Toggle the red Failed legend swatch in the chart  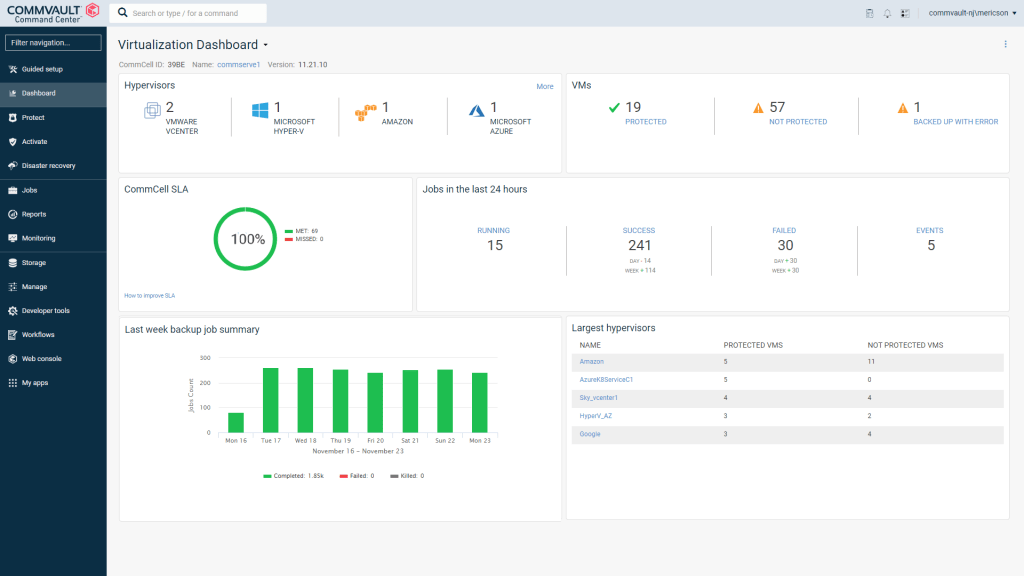click(344, 476)
